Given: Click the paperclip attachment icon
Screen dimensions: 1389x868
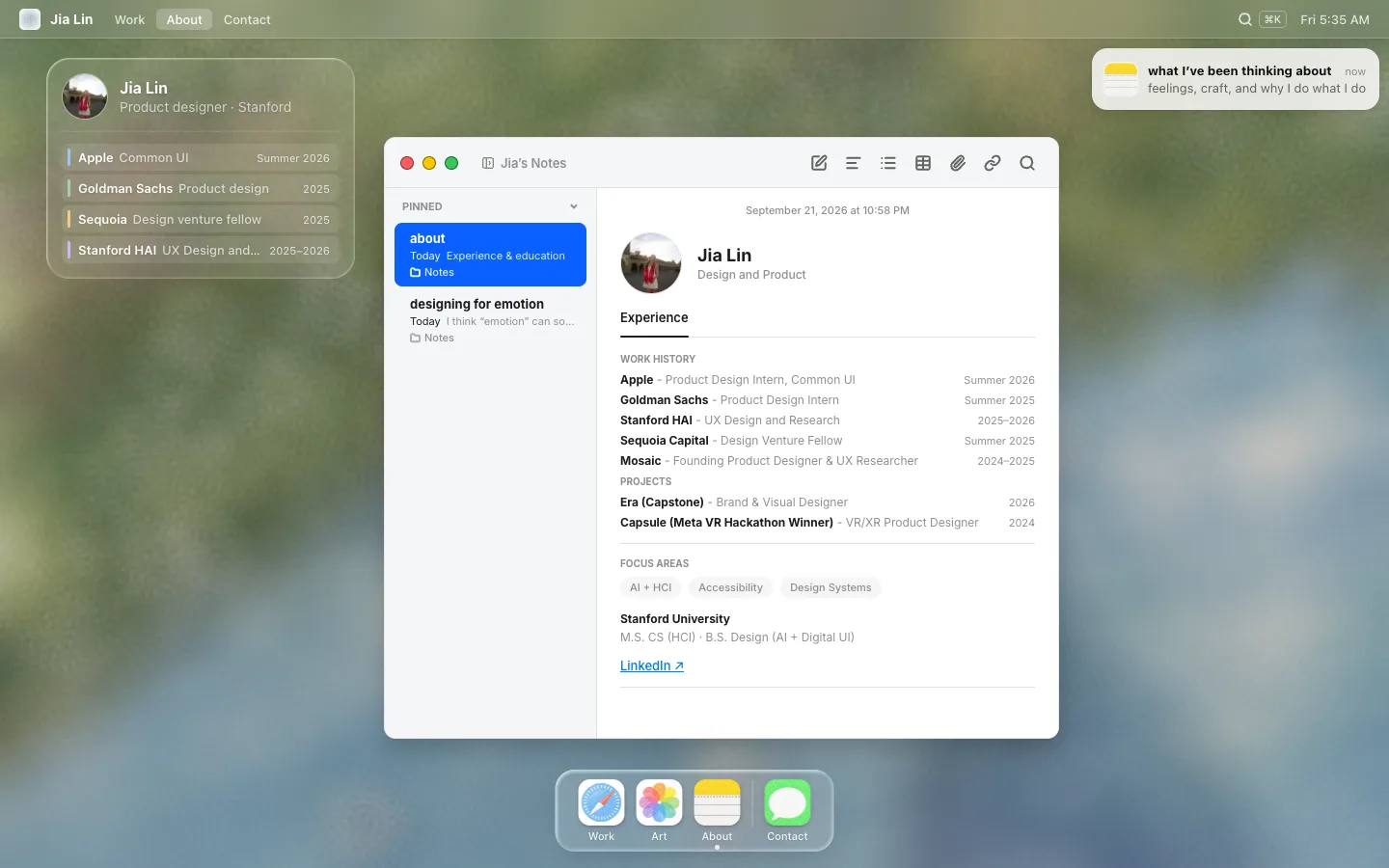Looking at the screenshot, I should (x=958, y=163).
